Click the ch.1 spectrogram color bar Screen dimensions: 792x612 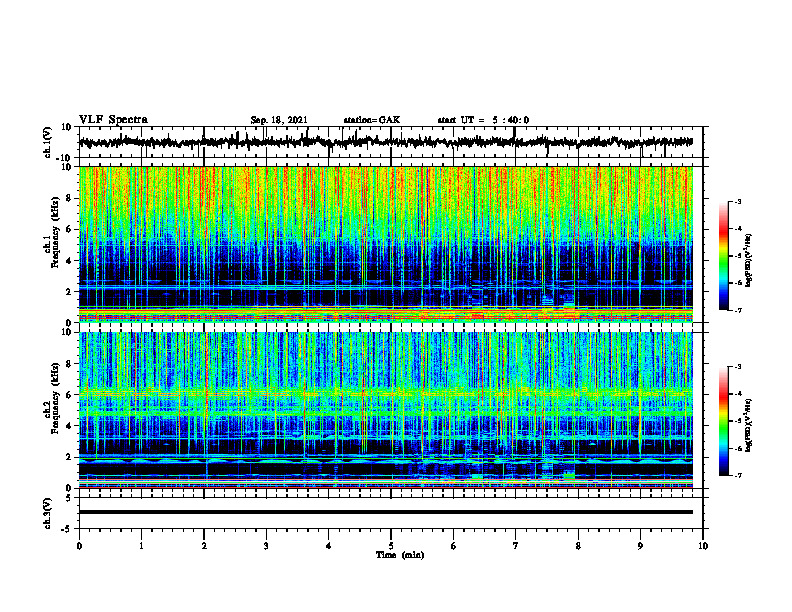723,256
